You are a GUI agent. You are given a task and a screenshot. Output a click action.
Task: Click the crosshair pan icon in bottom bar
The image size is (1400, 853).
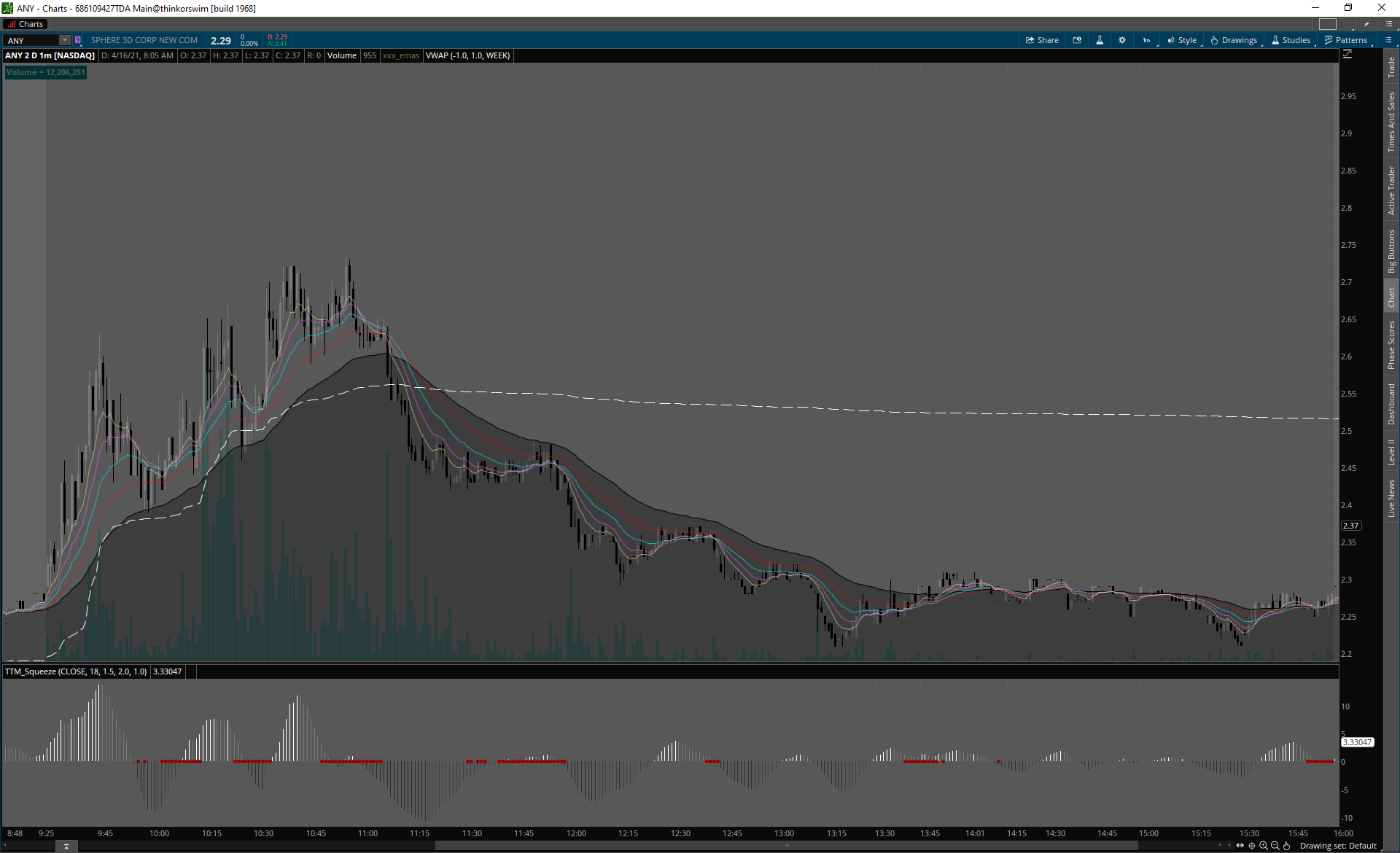click(x=1251, y=846)
